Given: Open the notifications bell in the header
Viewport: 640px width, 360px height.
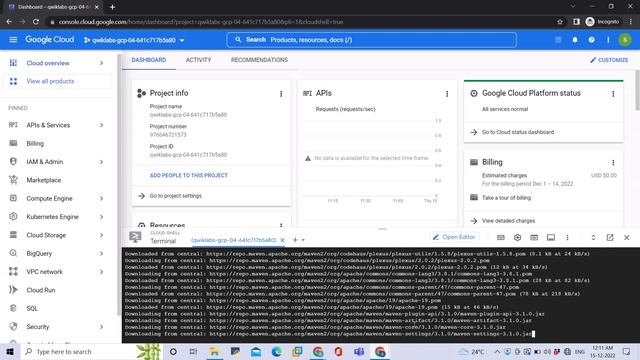Looking at the screenshot, I should click(575, 40).
